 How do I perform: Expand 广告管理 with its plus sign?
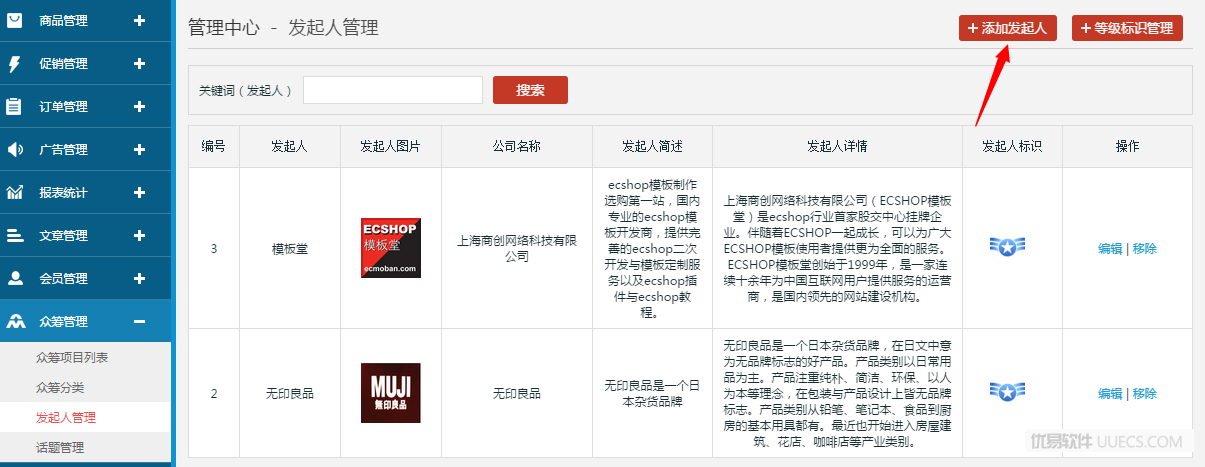click(x=139, y=149)
